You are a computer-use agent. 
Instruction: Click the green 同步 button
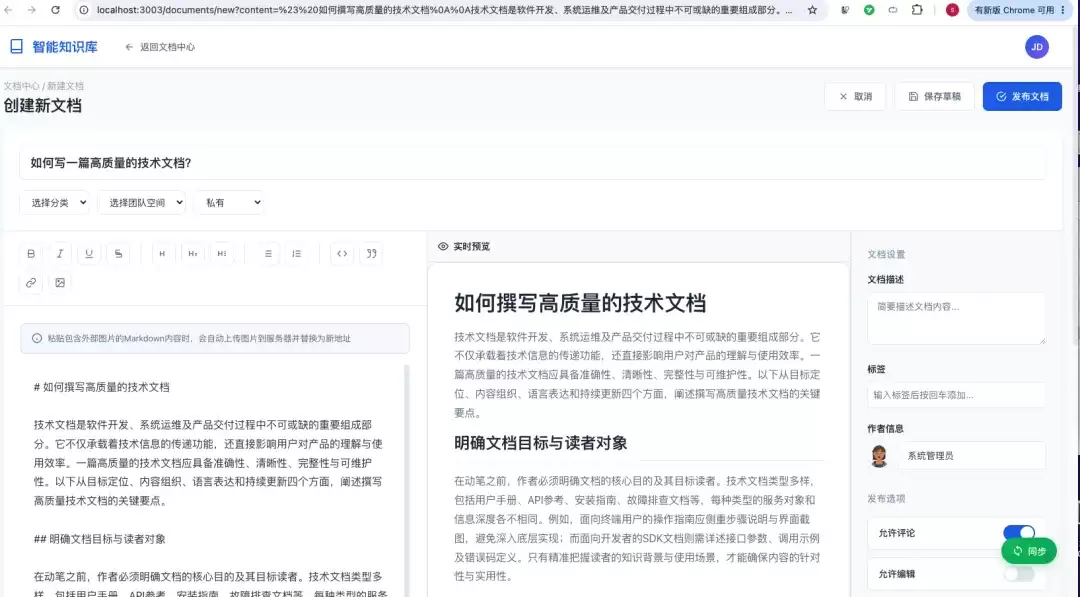click(1029, 551)
